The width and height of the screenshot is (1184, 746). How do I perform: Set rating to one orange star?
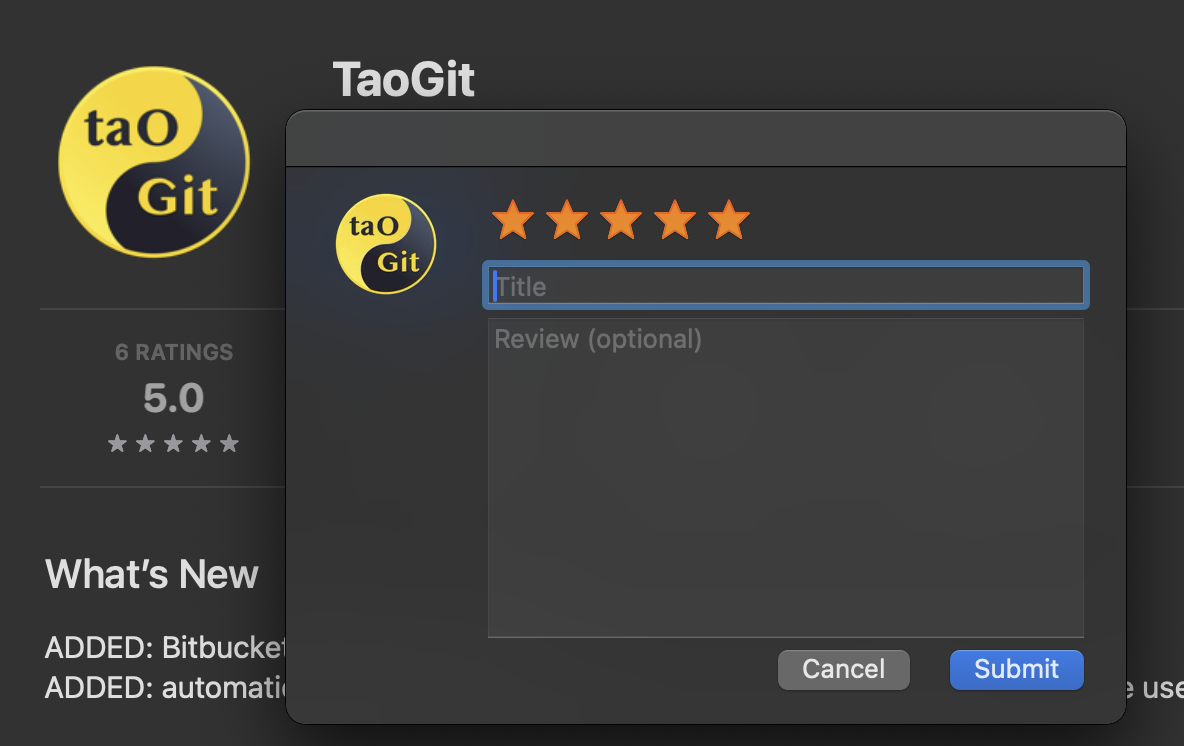[x=513, y=220]
